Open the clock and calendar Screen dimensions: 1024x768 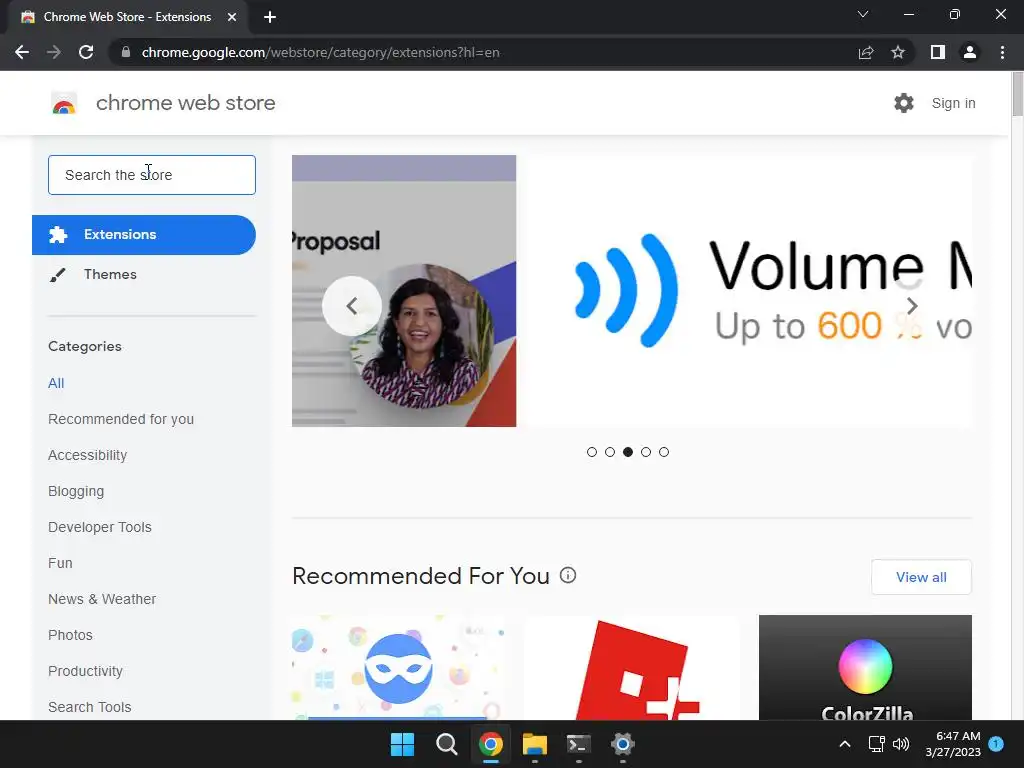coord(953,744)
